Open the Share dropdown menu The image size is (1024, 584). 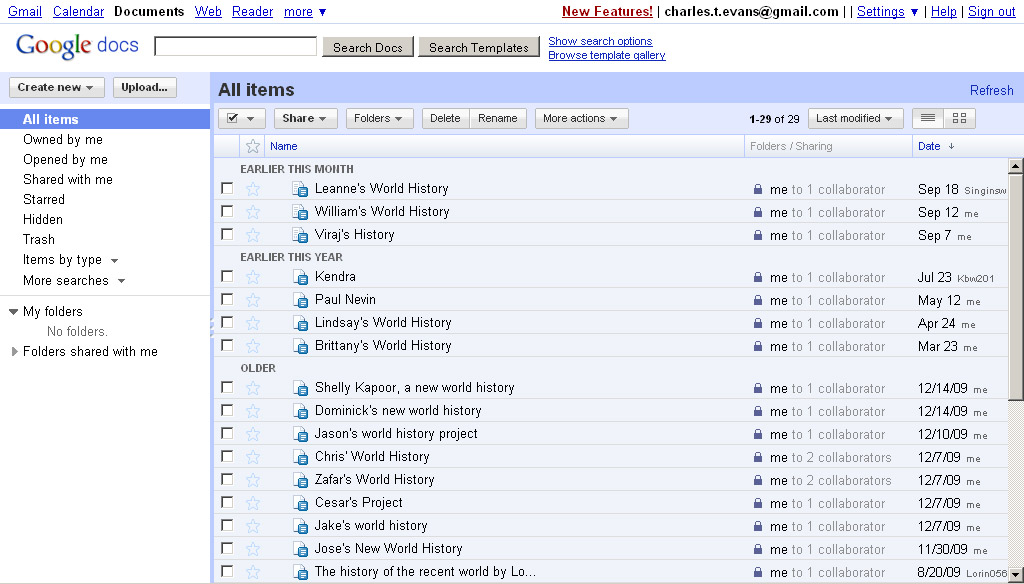[x=305, y=118]
